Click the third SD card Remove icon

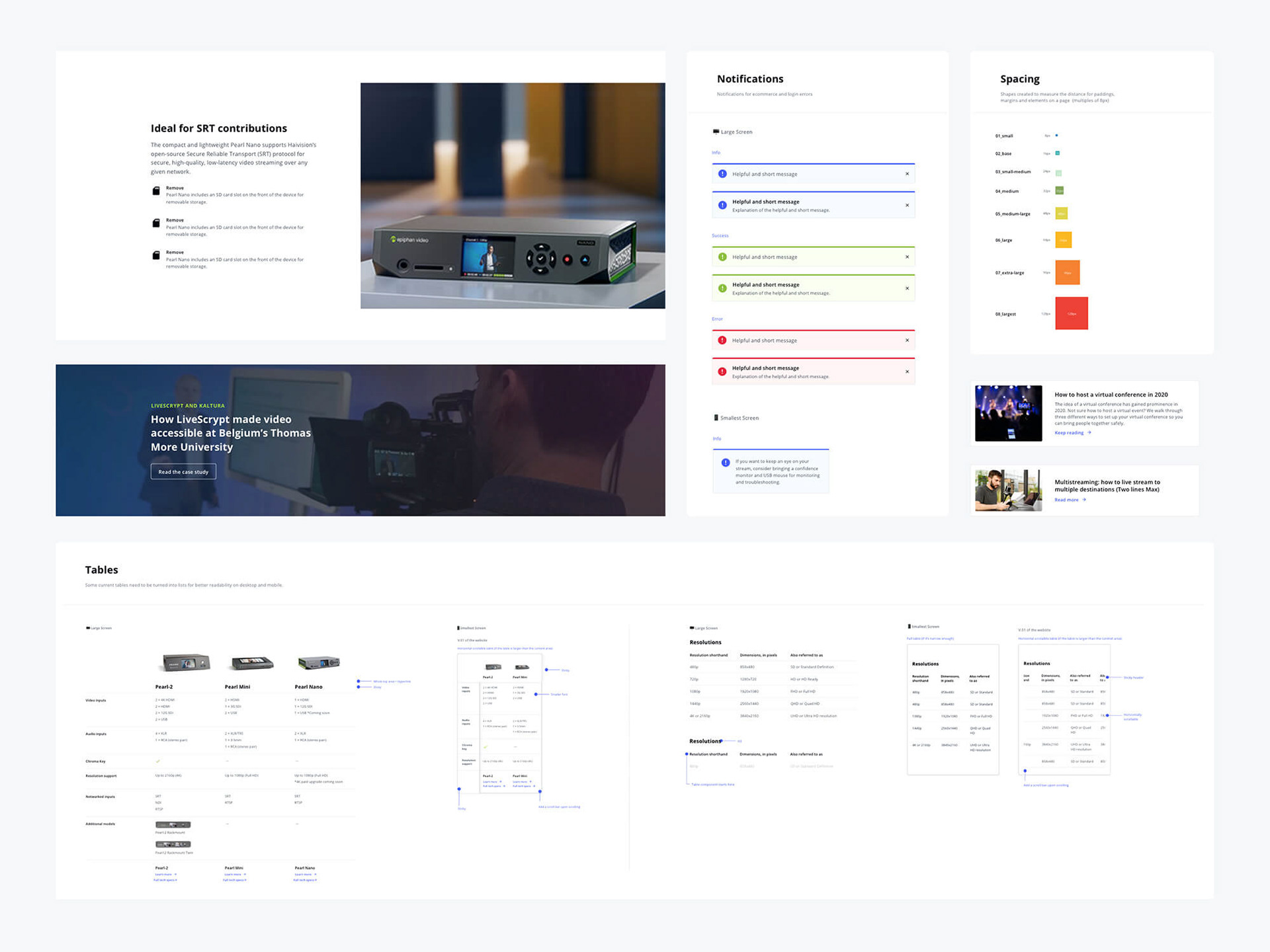(156, 255)
